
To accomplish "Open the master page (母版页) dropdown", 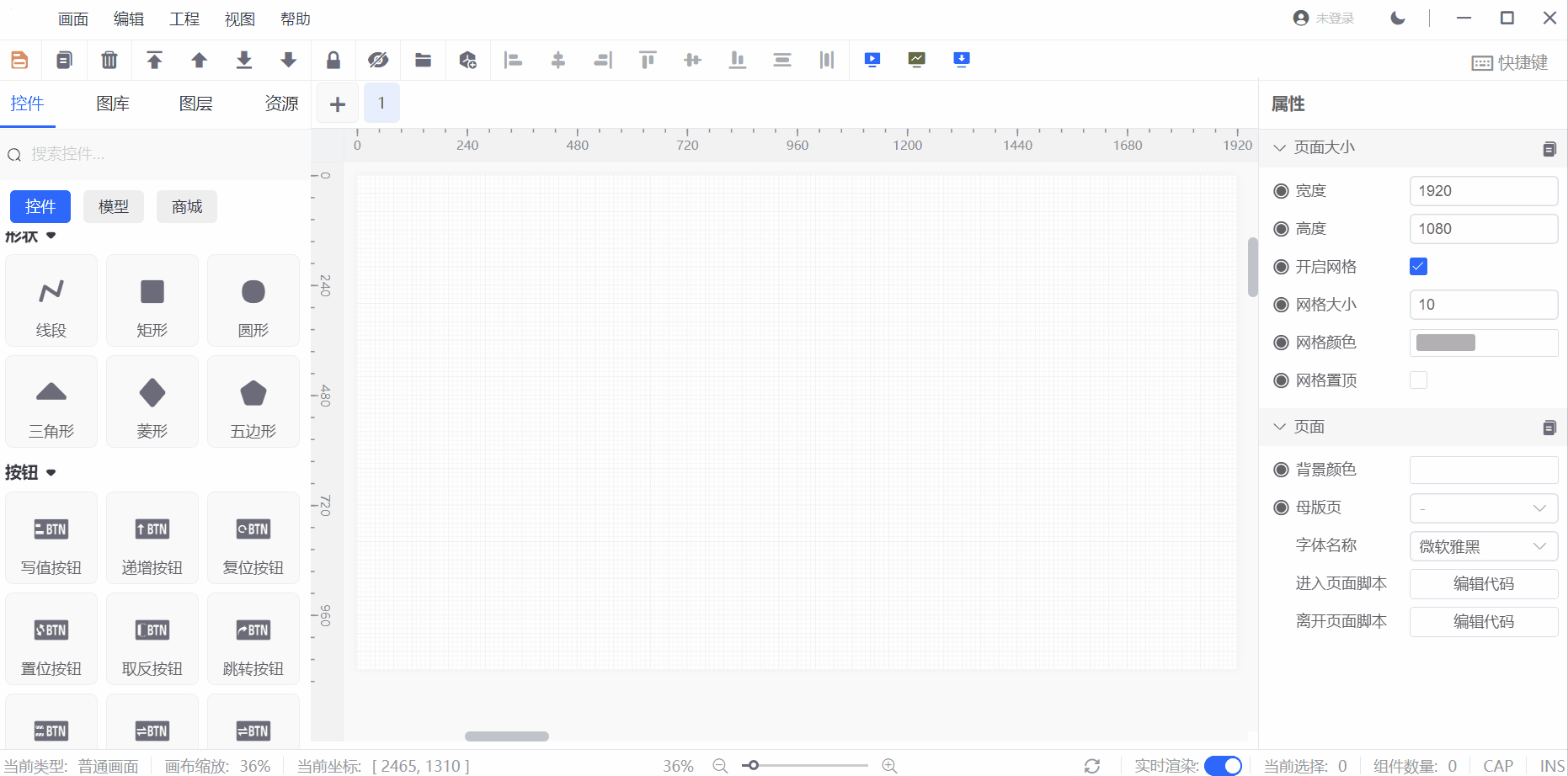I will click(x=1483, y=508).
